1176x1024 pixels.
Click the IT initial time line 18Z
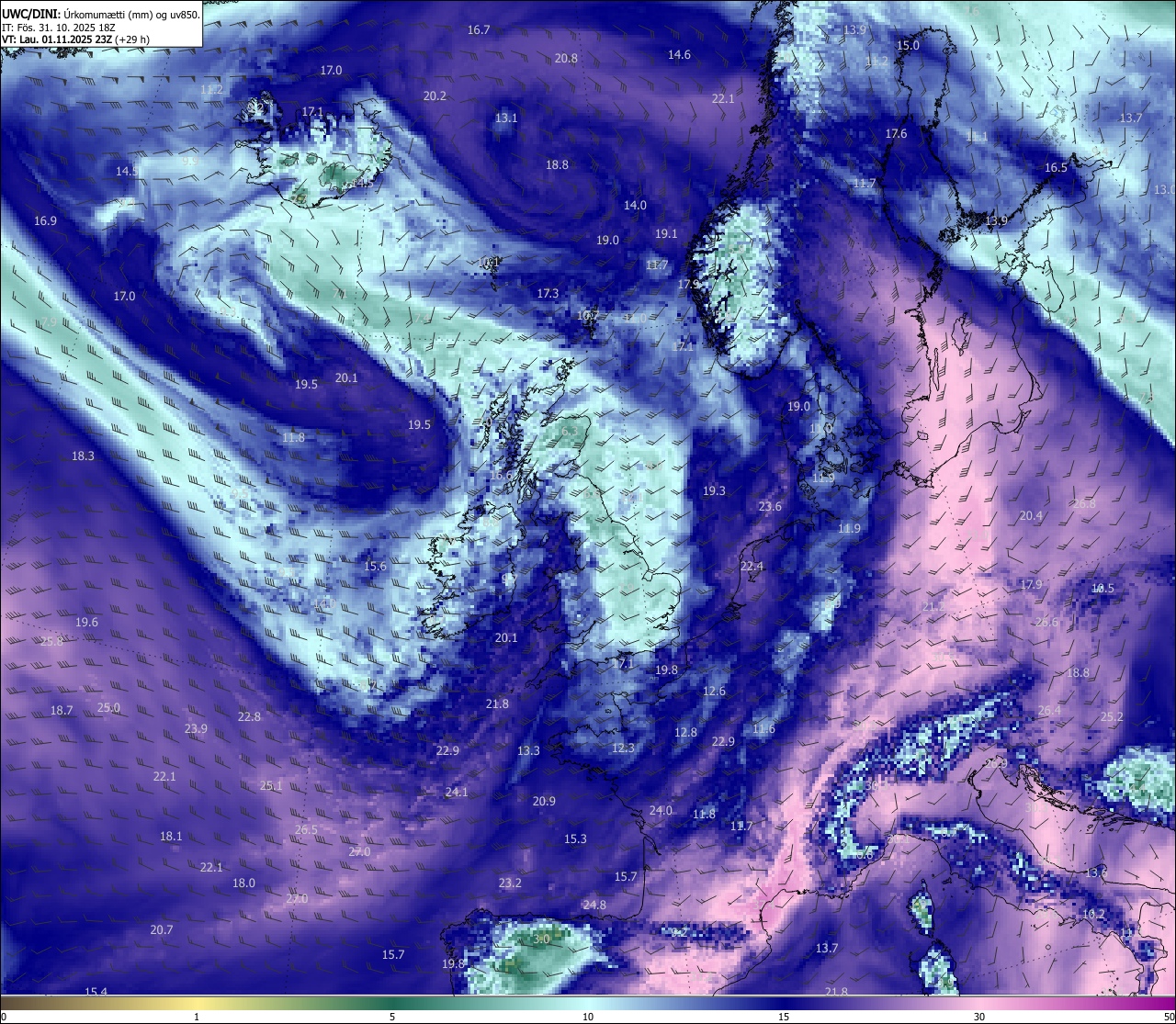click(x=59, y=28)
